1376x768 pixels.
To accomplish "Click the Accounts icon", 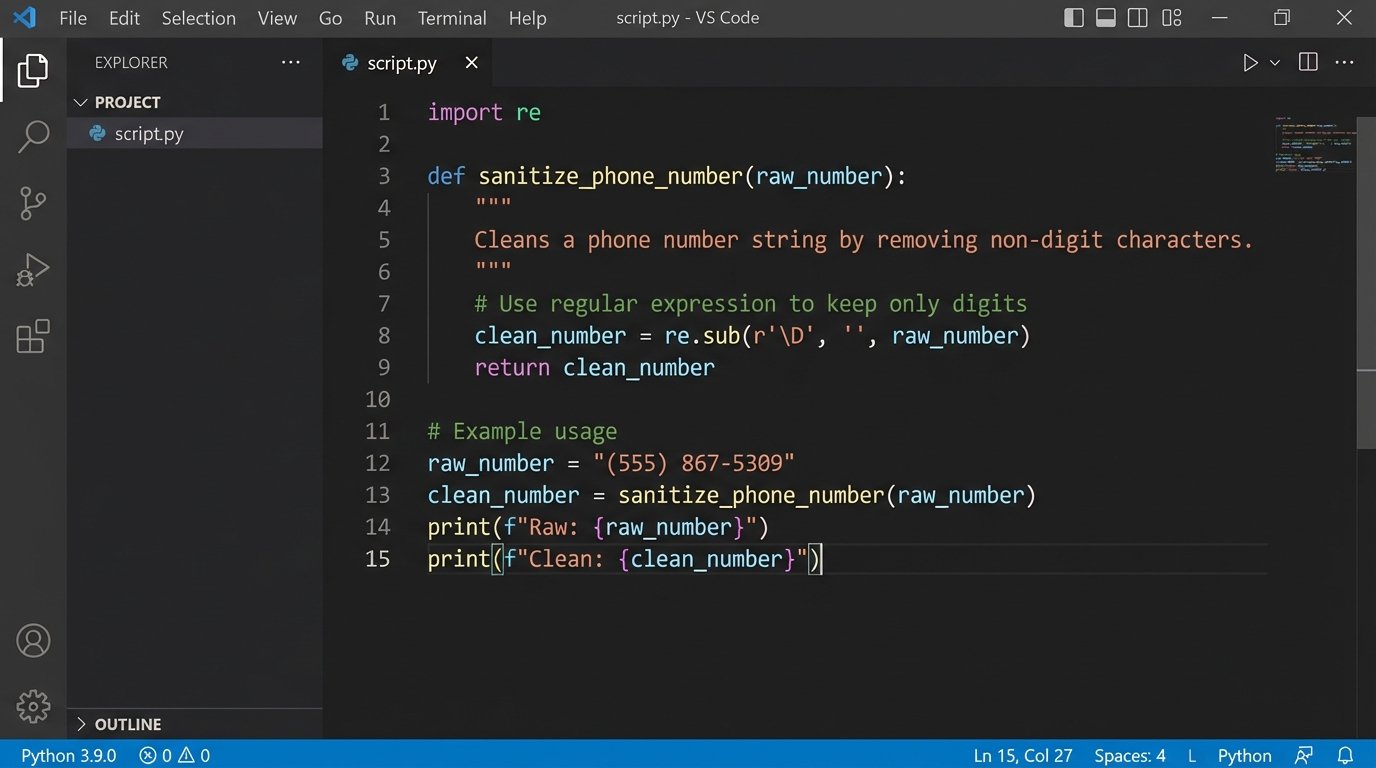I will point(33,640).
